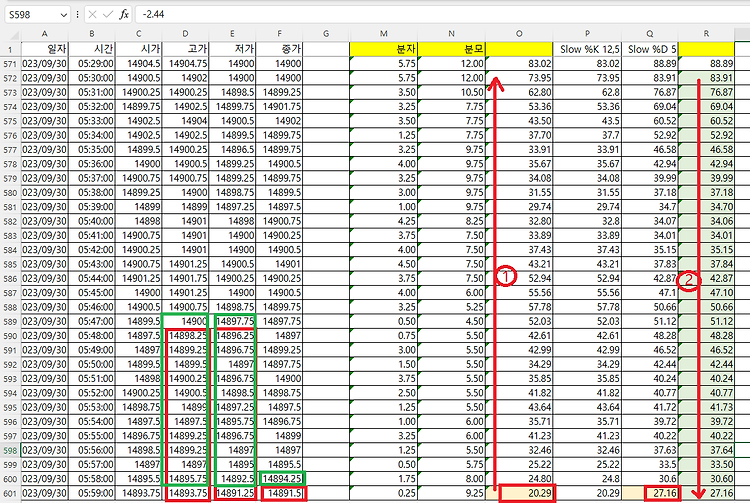This screenshot has width=750, height=503.
Task: Select row 601 header number
Action: coord(10,493)
